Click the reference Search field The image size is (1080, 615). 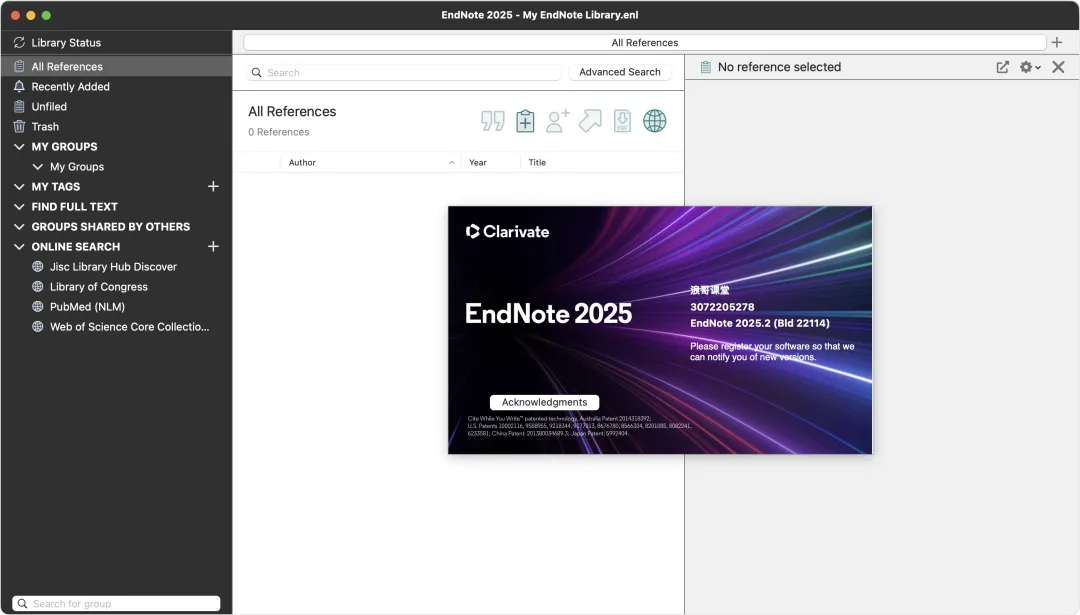tap(404, 72)
